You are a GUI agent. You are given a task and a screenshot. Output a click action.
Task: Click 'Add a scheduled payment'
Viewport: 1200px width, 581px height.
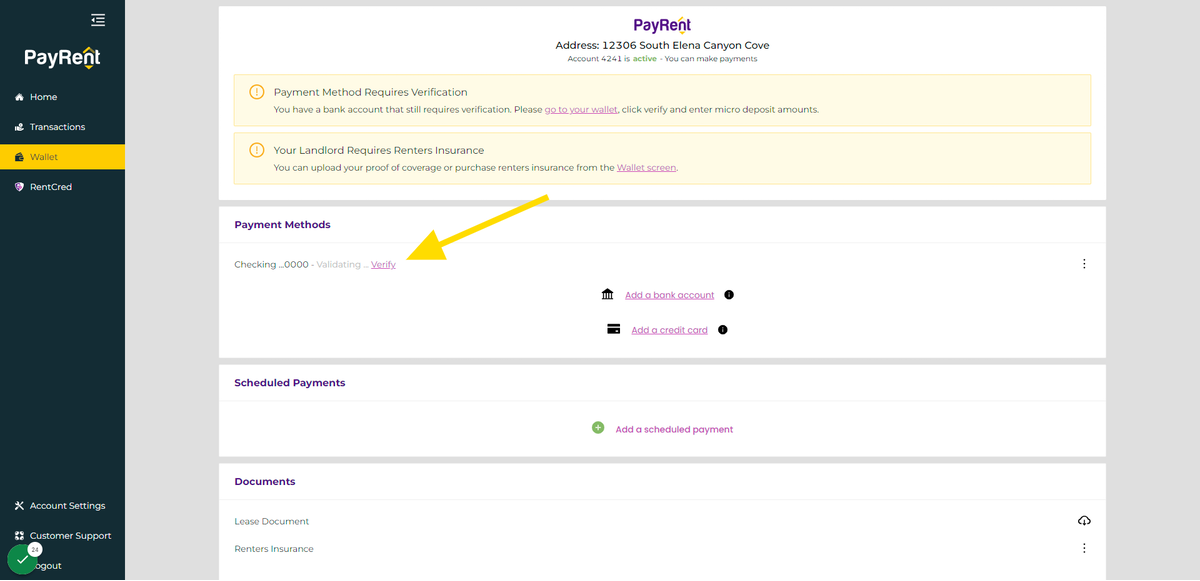coord(674,429)
